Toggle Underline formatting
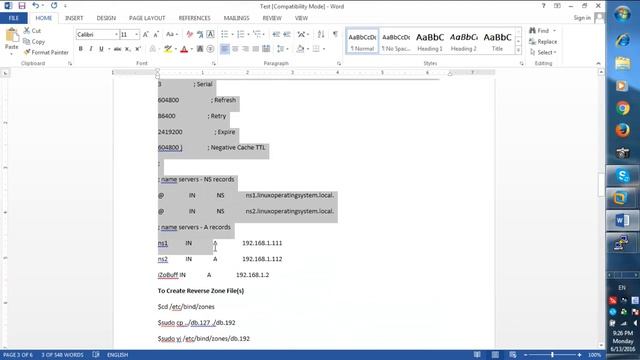This screenshot has height=360, width=640. (x=101, y=49)
